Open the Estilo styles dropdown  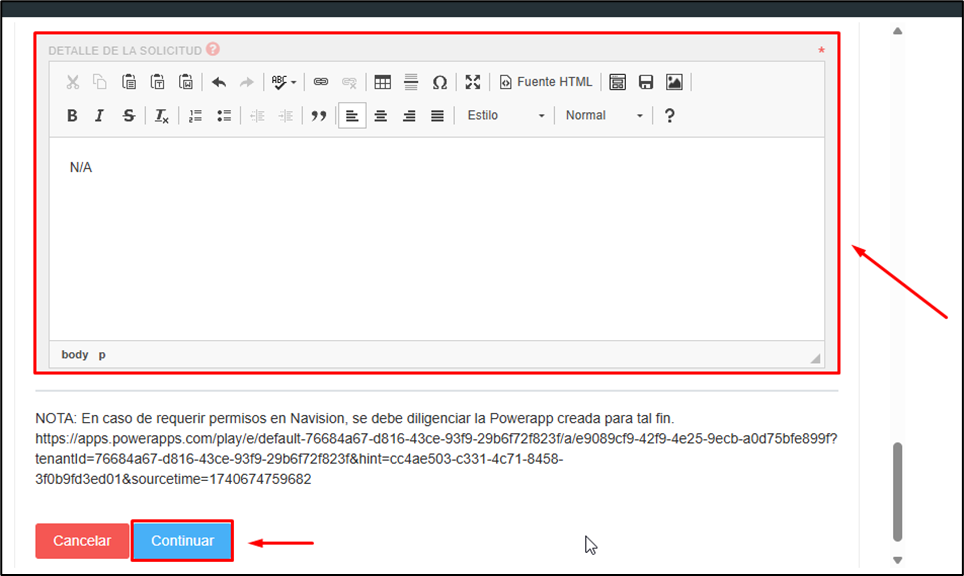click(x=506, y=116)
